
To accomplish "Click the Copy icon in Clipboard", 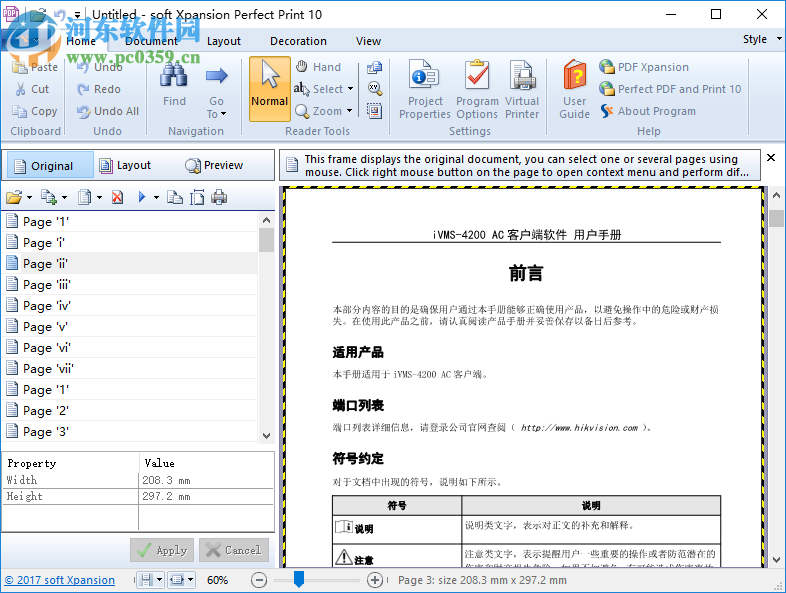I will pyautogui.click(x=20, y=111).
